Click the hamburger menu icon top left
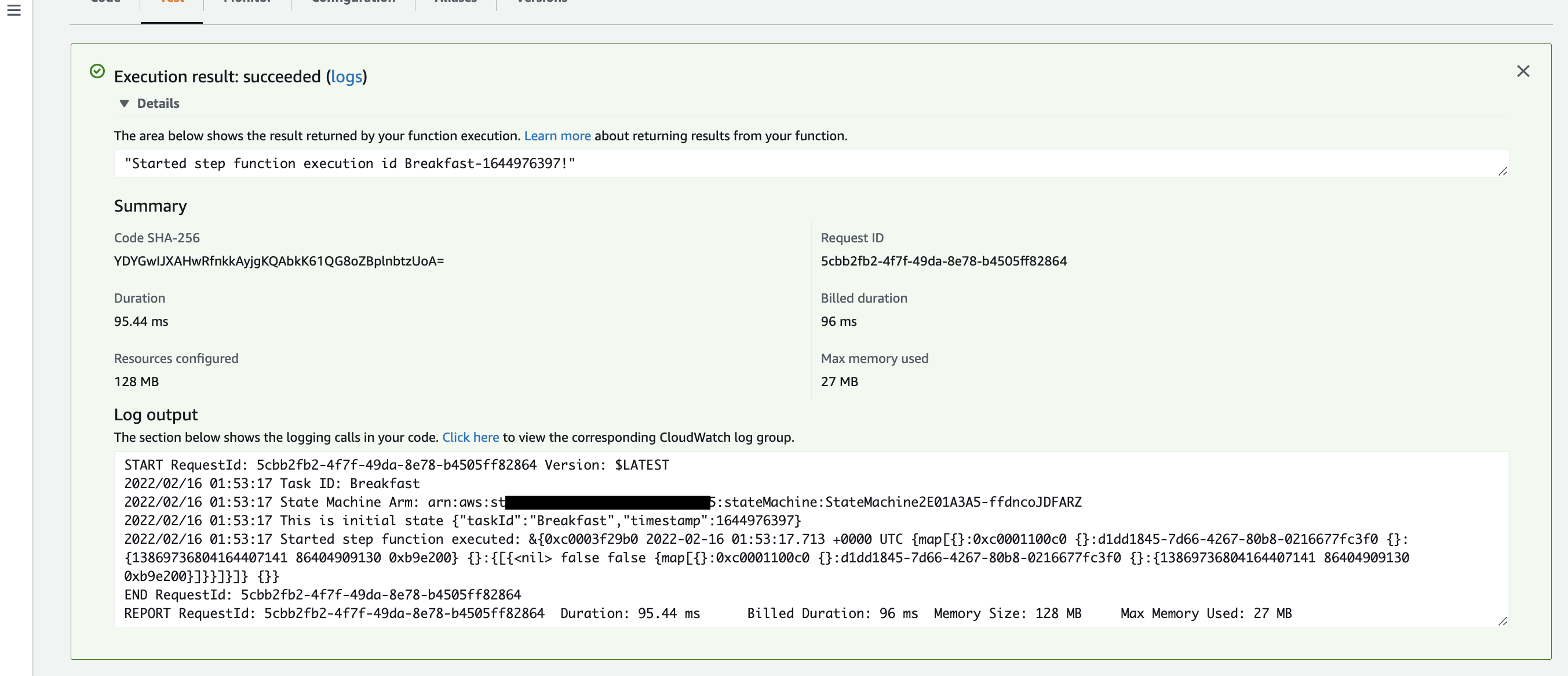 point(14,10)
